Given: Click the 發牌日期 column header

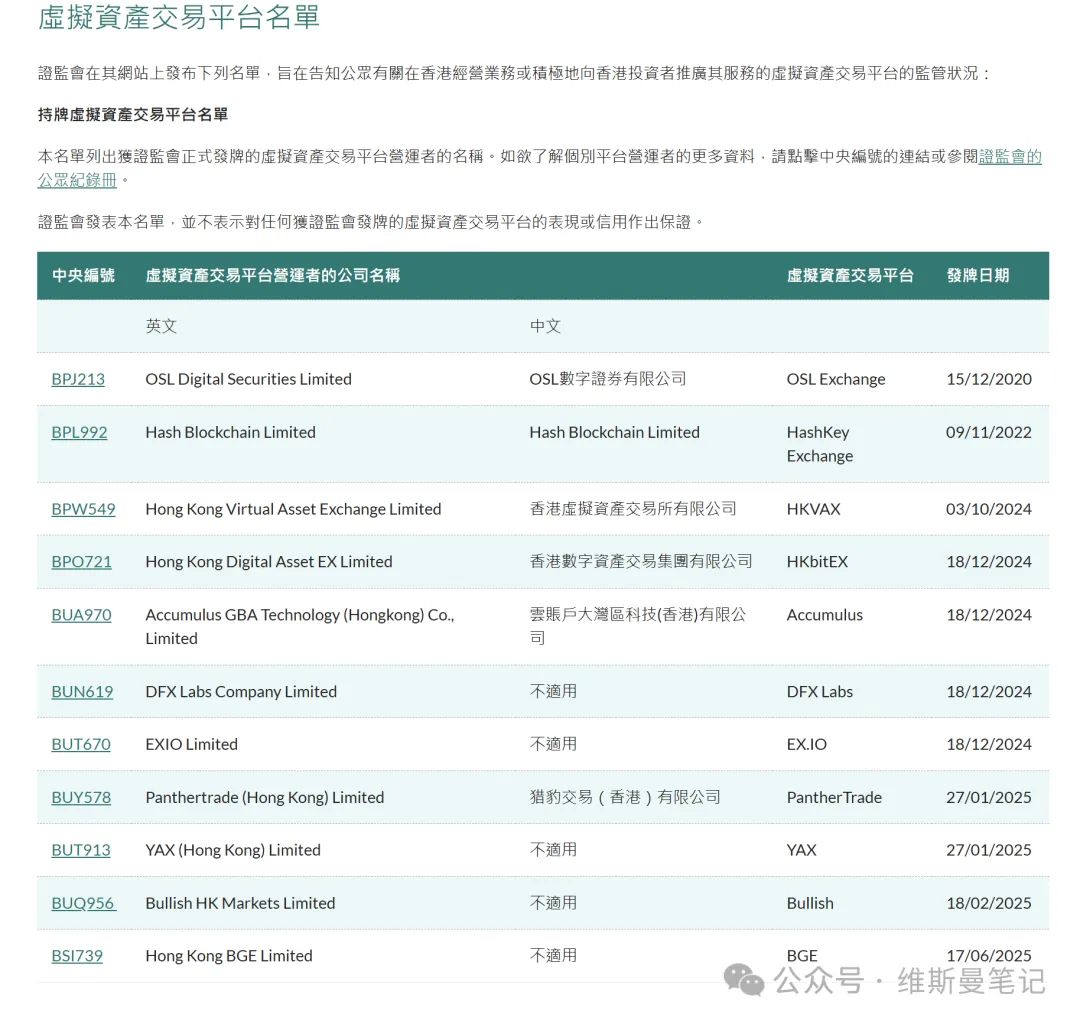Looking at the screenshot, I should [x=977, y=275].
